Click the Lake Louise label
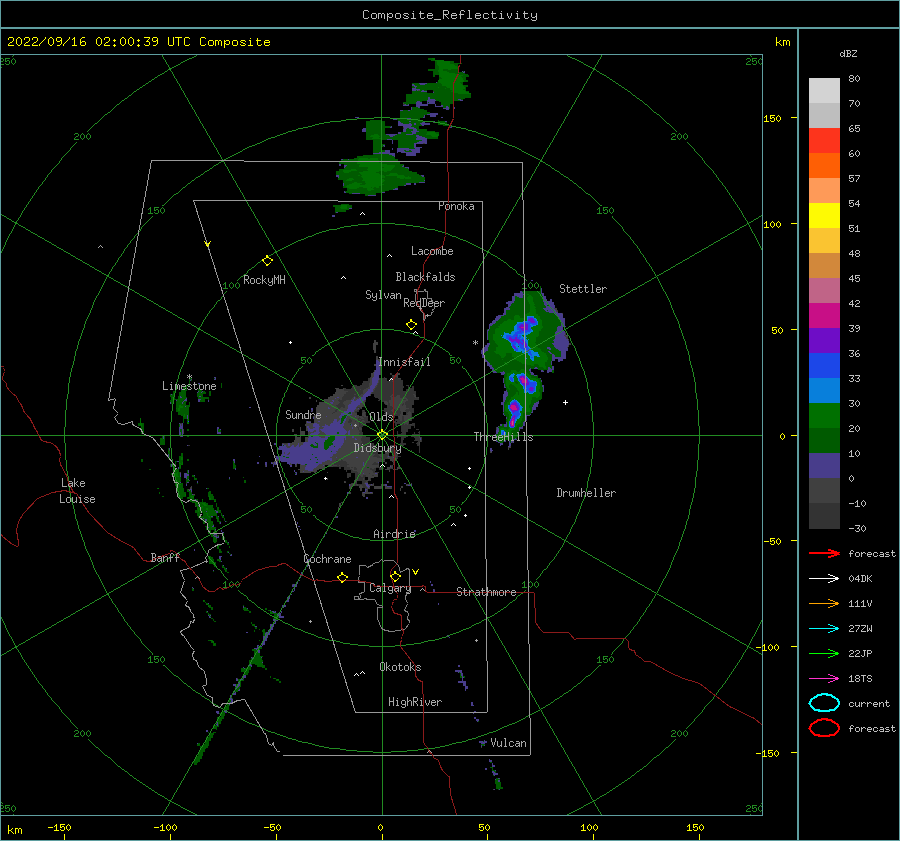 [77, 491]
